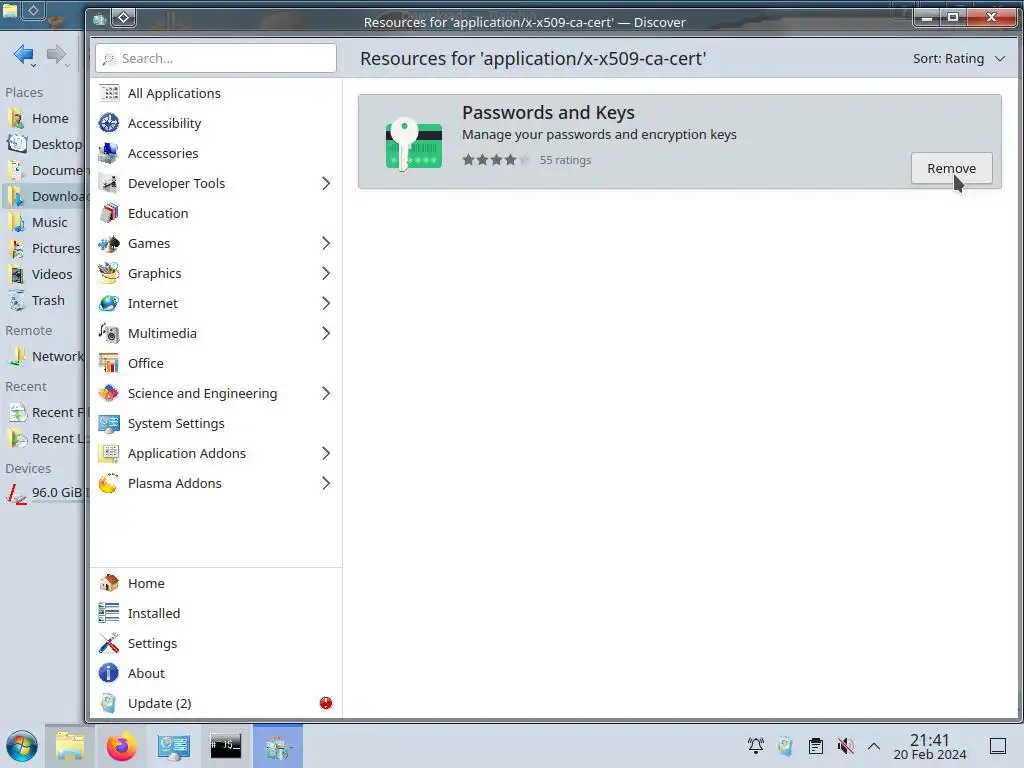Go forward in Dolphin window

(x=57, y=54)
